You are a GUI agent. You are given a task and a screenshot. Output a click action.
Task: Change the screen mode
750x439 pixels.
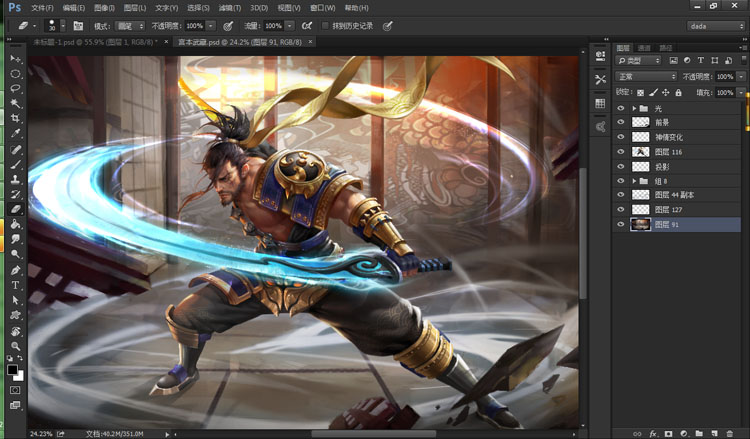pos(15,405)
